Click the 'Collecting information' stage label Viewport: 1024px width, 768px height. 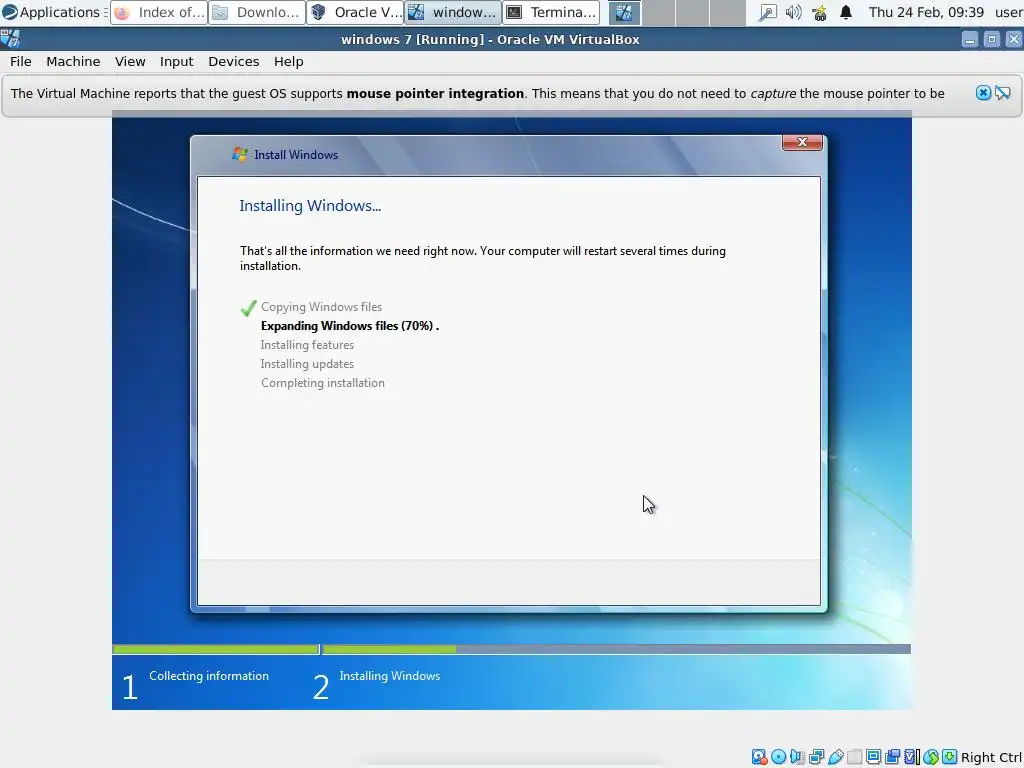[x=209, y=676]
